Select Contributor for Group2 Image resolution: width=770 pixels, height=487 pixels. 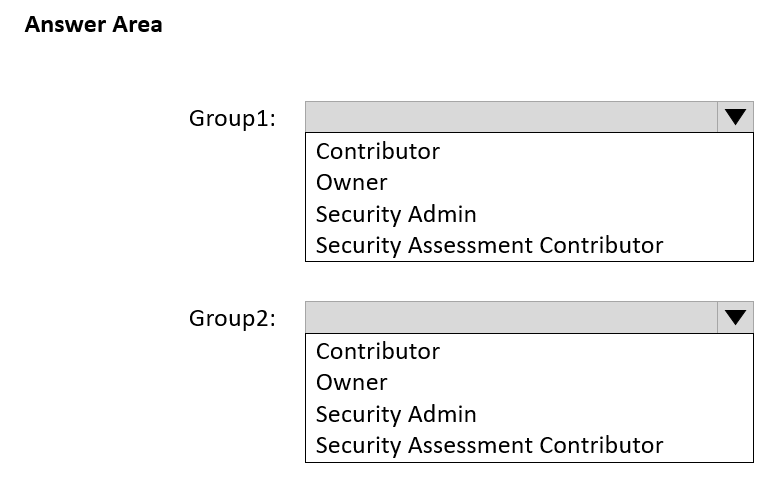point(378,351)
